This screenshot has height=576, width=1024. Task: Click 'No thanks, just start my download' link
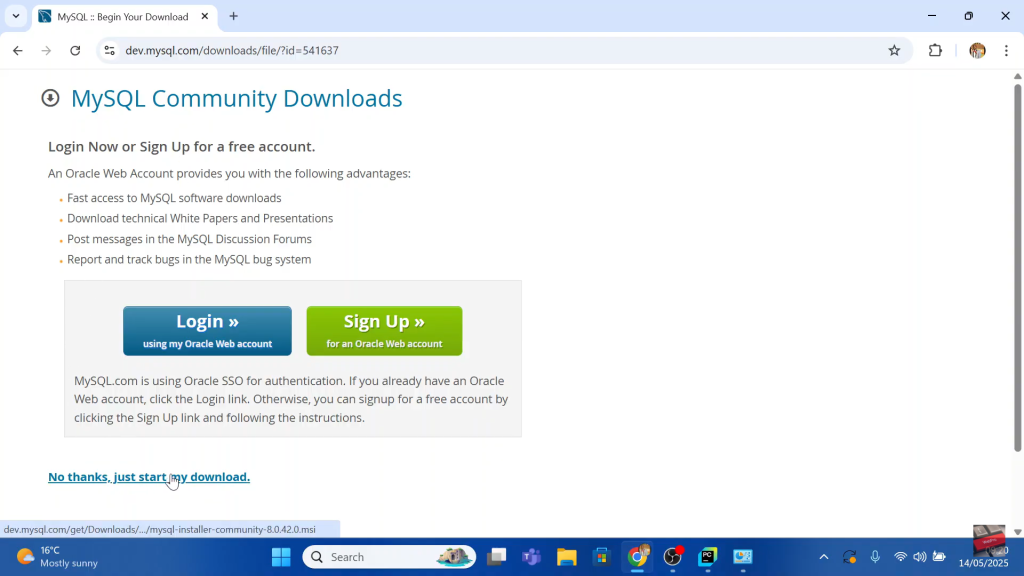pyautogui.click(x=149, y=477)
